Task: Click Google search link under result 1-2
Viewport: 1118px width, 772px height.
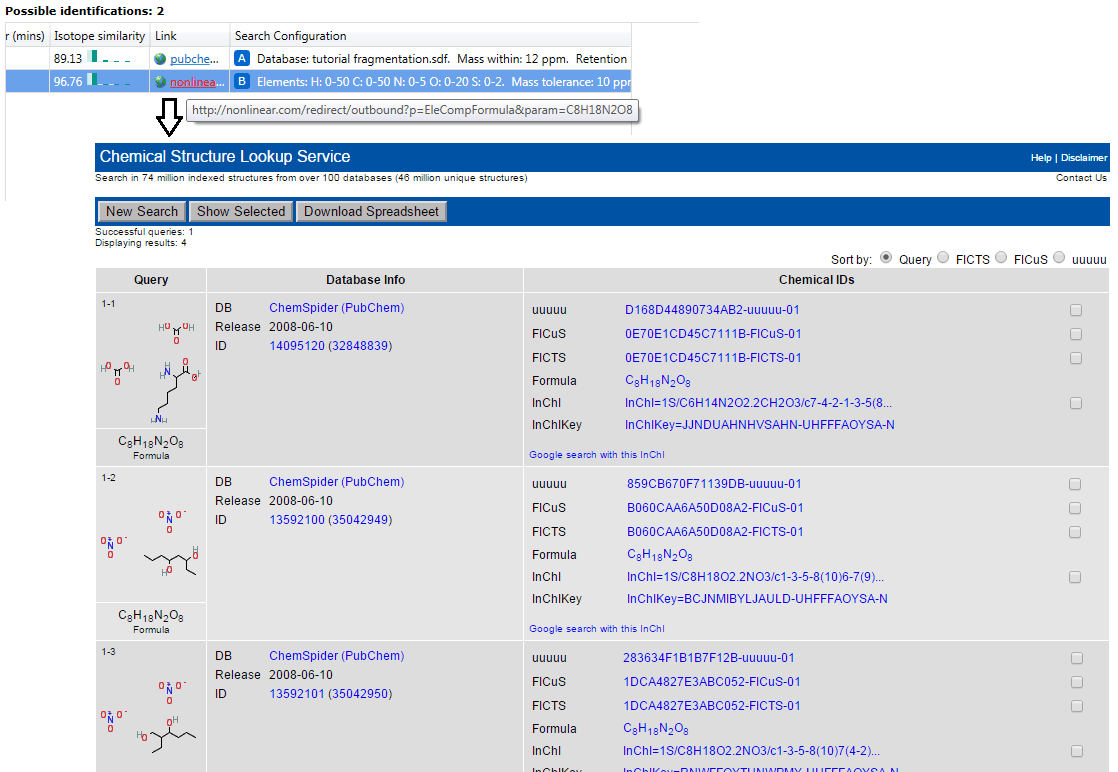Action: [597, 629]
